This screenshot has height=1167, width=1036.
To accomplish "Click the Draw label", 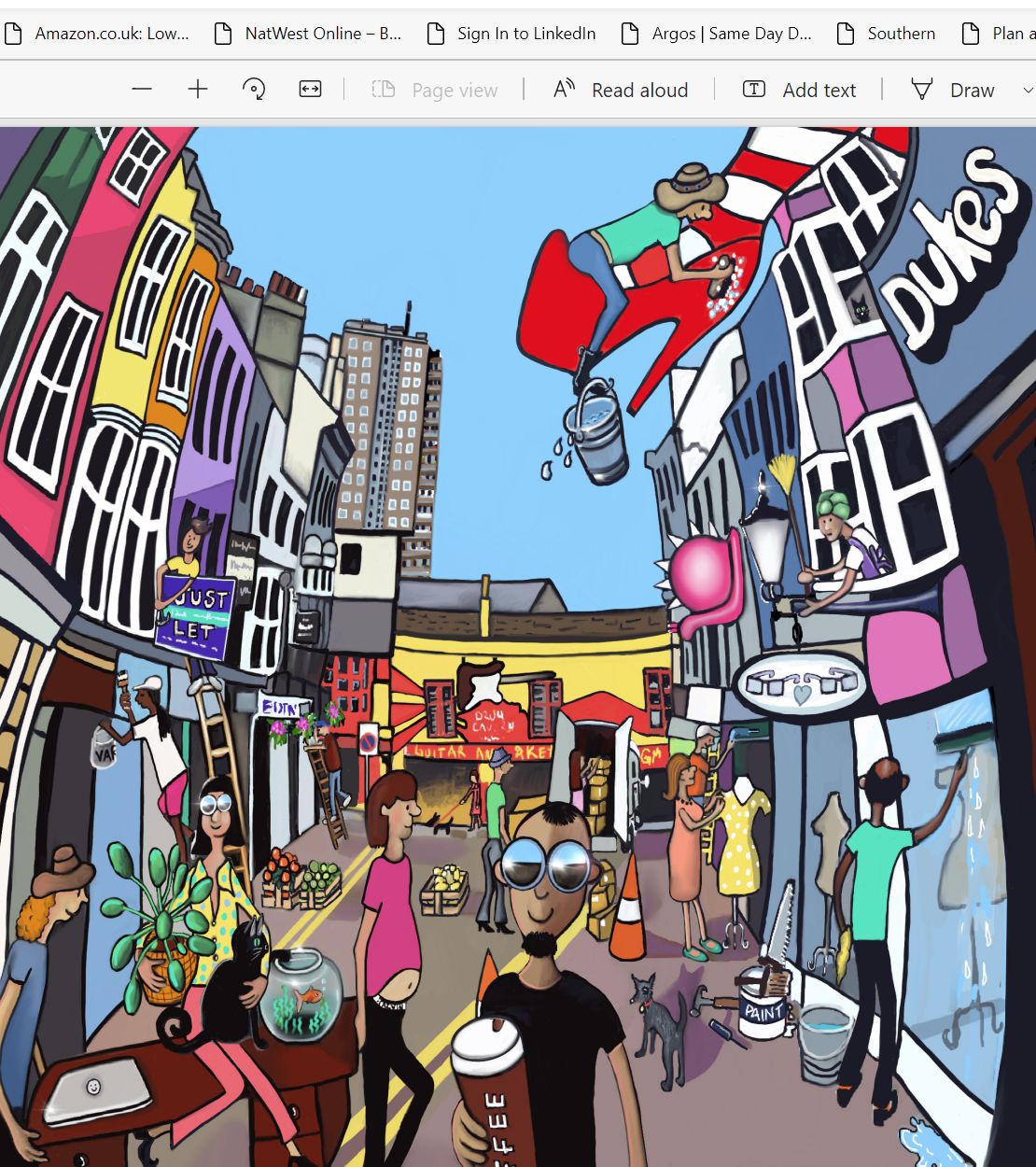I will 973,91.
